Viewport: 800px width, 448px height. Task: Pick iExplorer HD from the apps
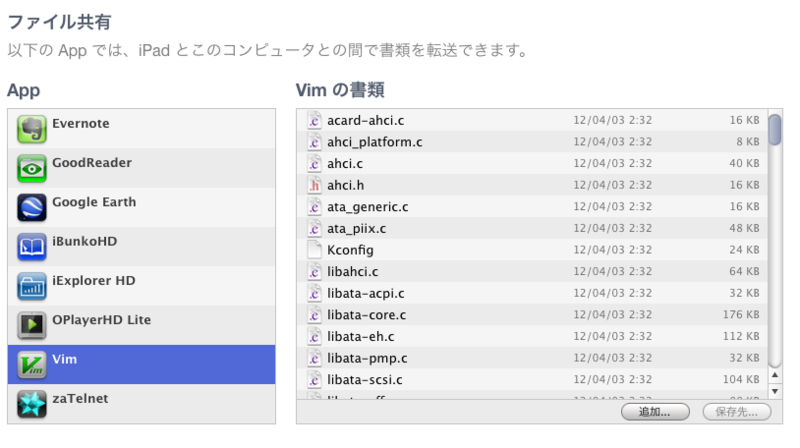coord(141,286)
